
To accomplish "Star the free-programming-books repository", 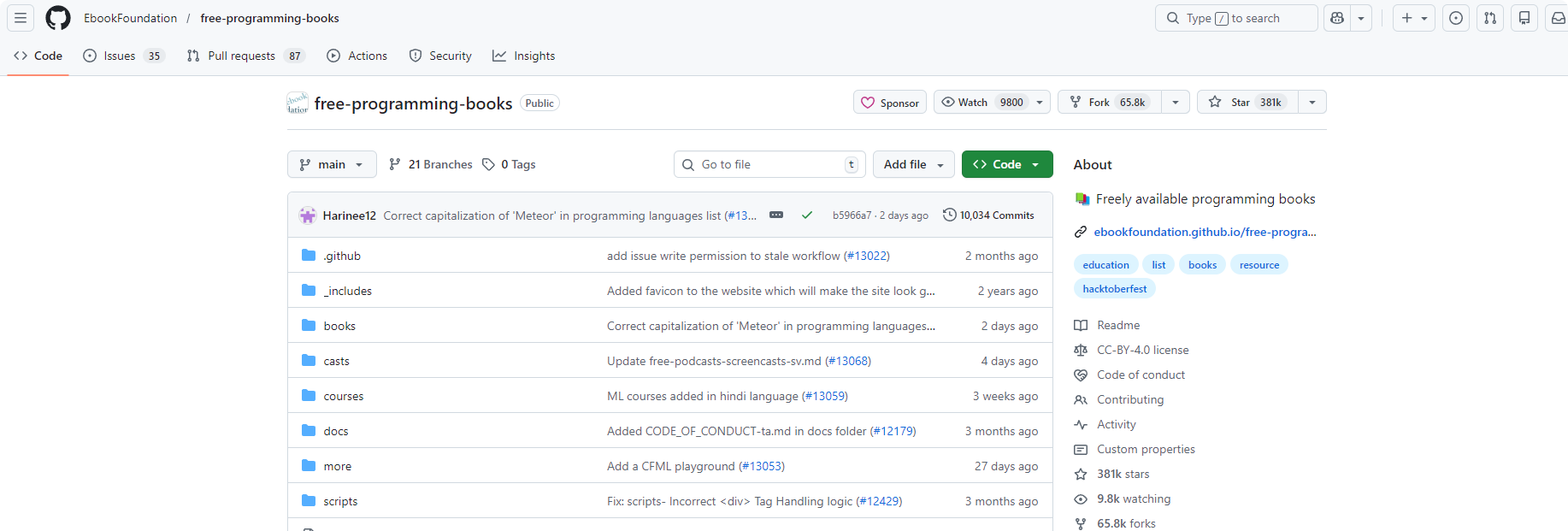I will click(x=1247, y=103).
